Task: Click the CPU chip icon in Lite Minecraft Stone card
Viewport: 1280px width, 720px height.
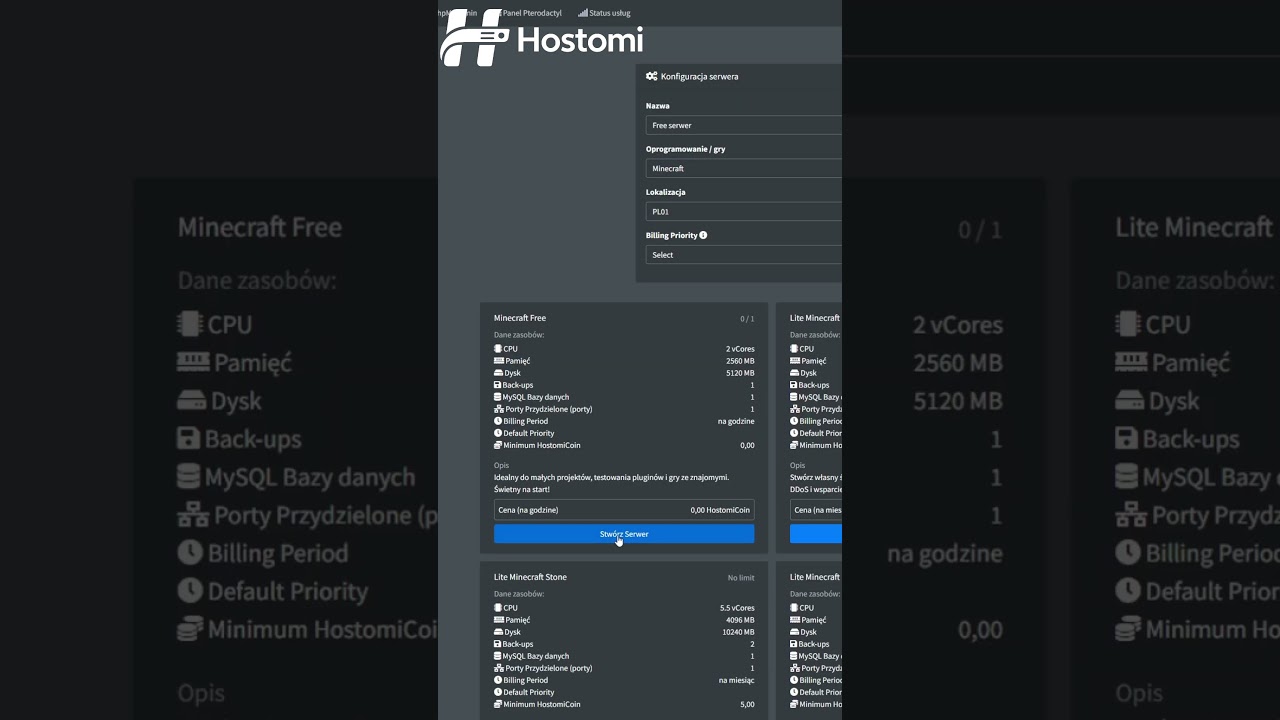Action: 498,608
